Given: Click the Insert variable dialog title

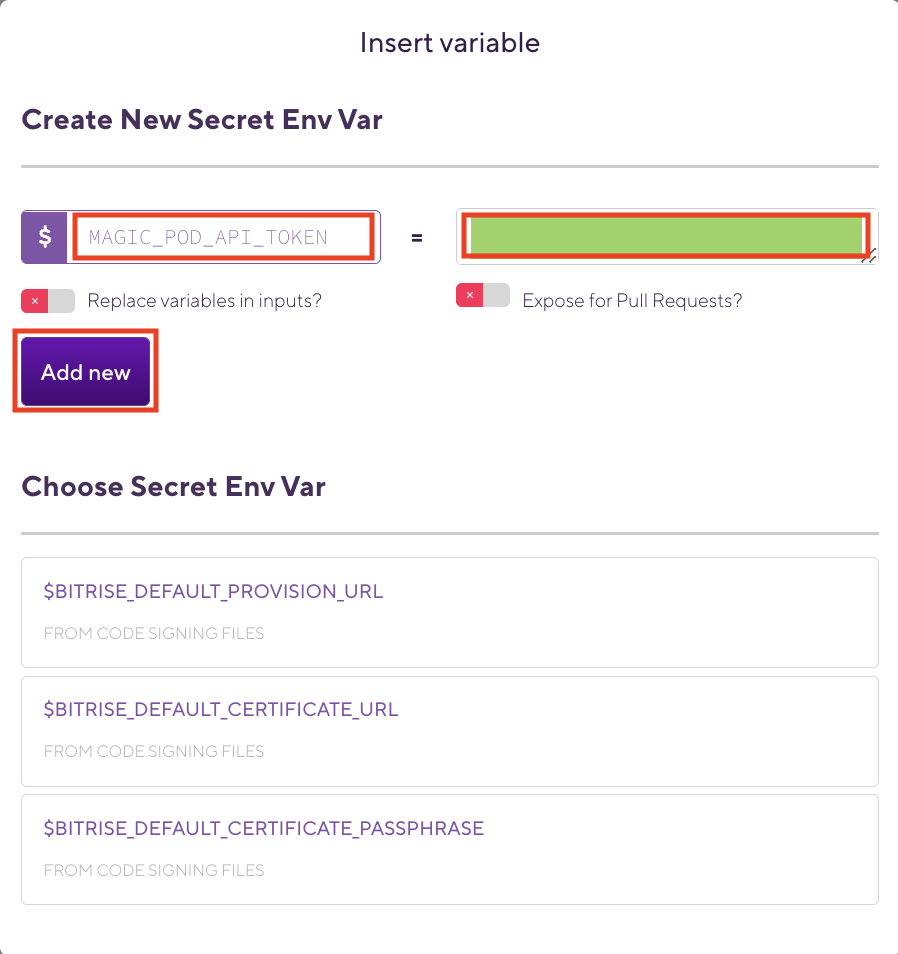Looking at the screenshot, I should pyautogui.click(x=449, y=42).
